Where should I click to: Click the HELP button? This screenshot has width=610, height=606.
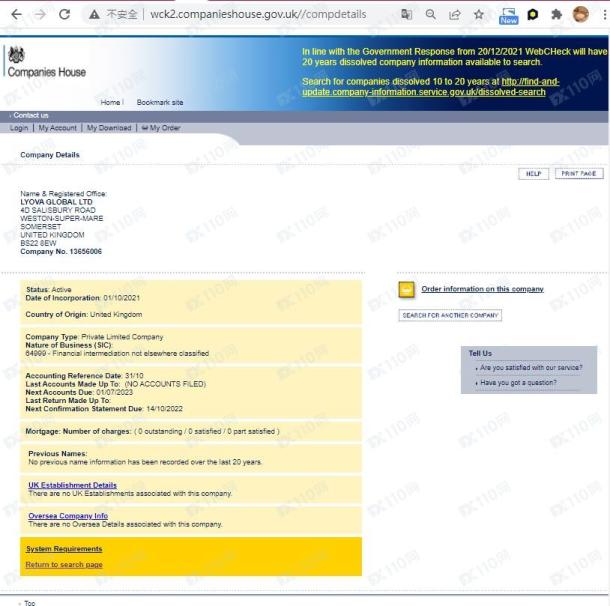(x=533, y=173)
